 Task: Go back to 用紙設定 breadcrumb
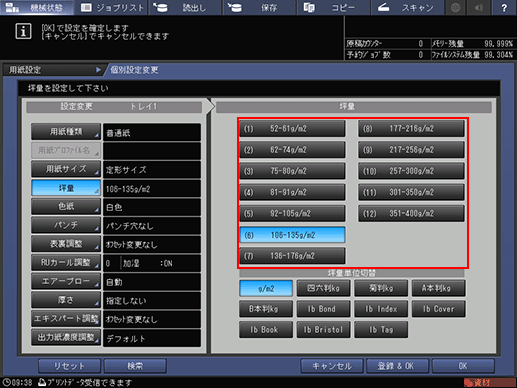(53, 70)
